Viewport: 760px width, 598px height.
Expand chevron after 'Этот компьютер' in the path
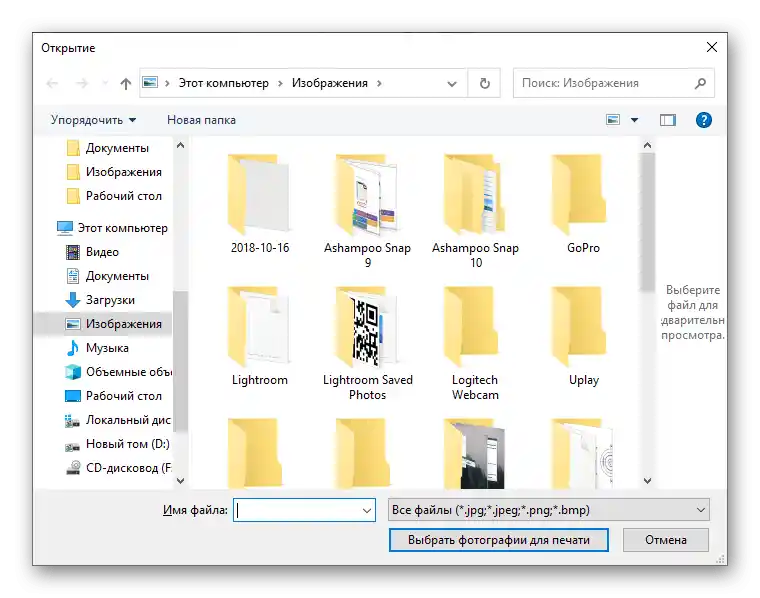point(280,83)
